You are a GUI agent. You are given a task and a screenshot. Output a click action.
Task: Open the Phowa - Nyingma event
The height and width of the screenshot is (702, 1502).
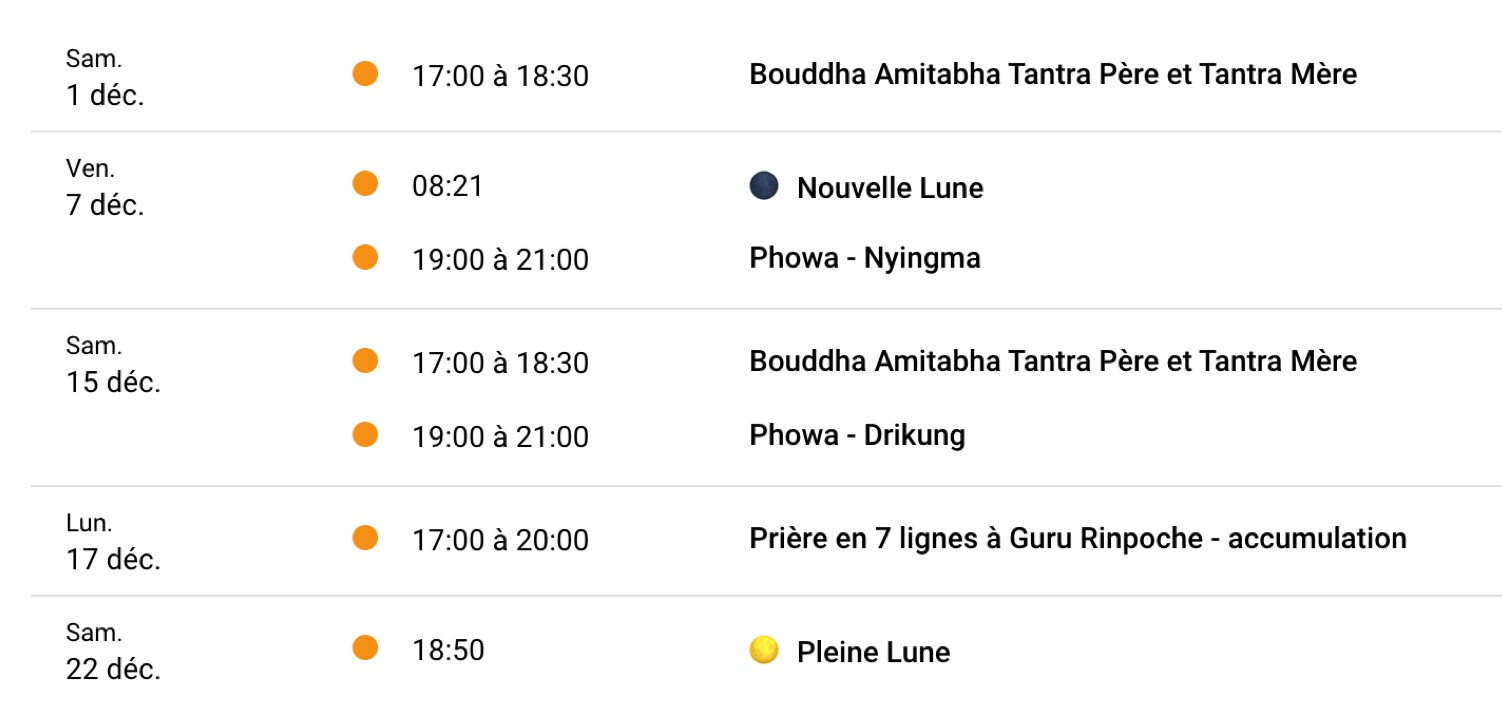click(x=864, y=259)
